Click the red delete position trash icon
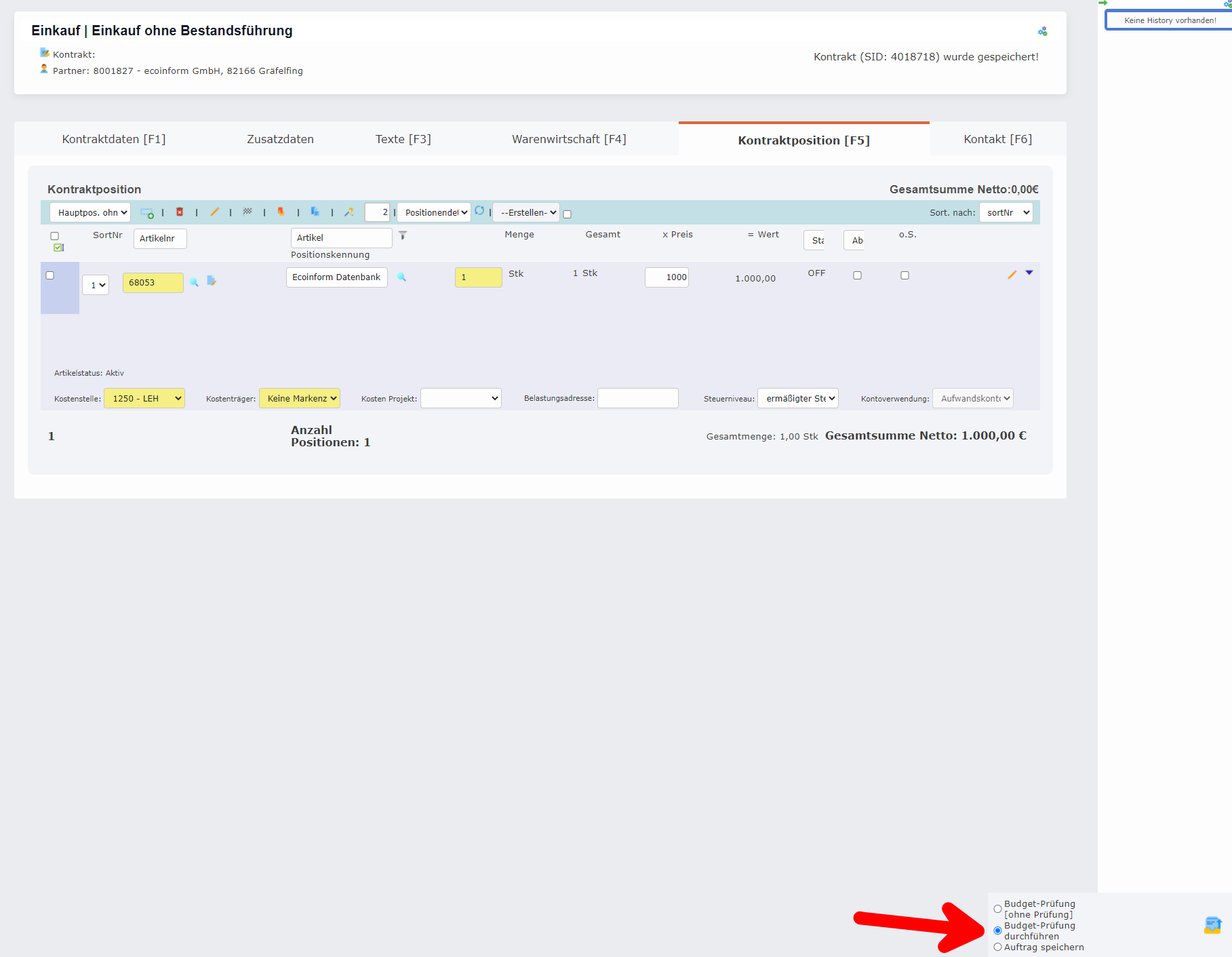 (180, 212)
